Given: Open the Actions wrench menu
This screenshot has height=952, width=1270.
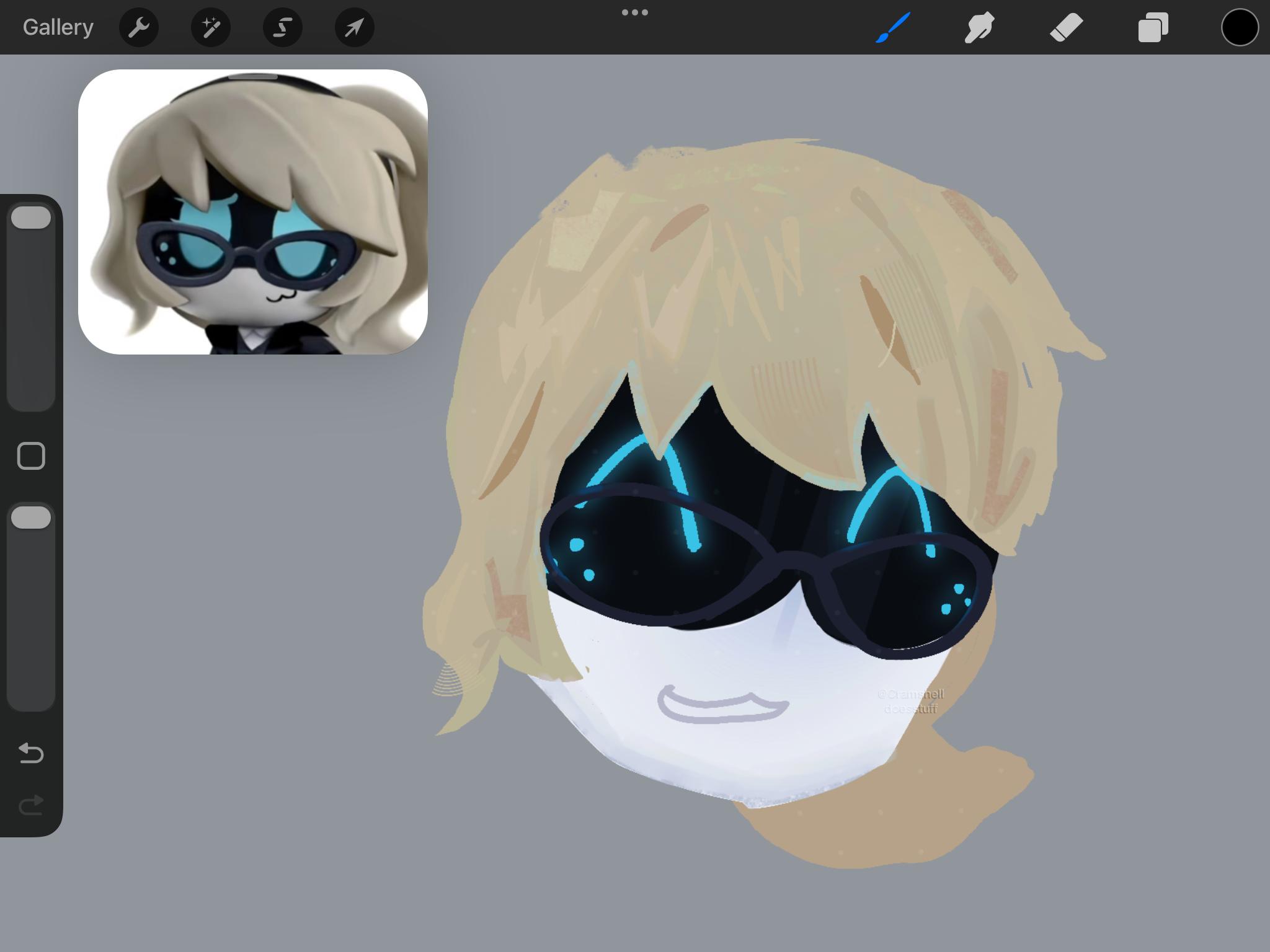Looking at the screenshot, I should 139,27.
